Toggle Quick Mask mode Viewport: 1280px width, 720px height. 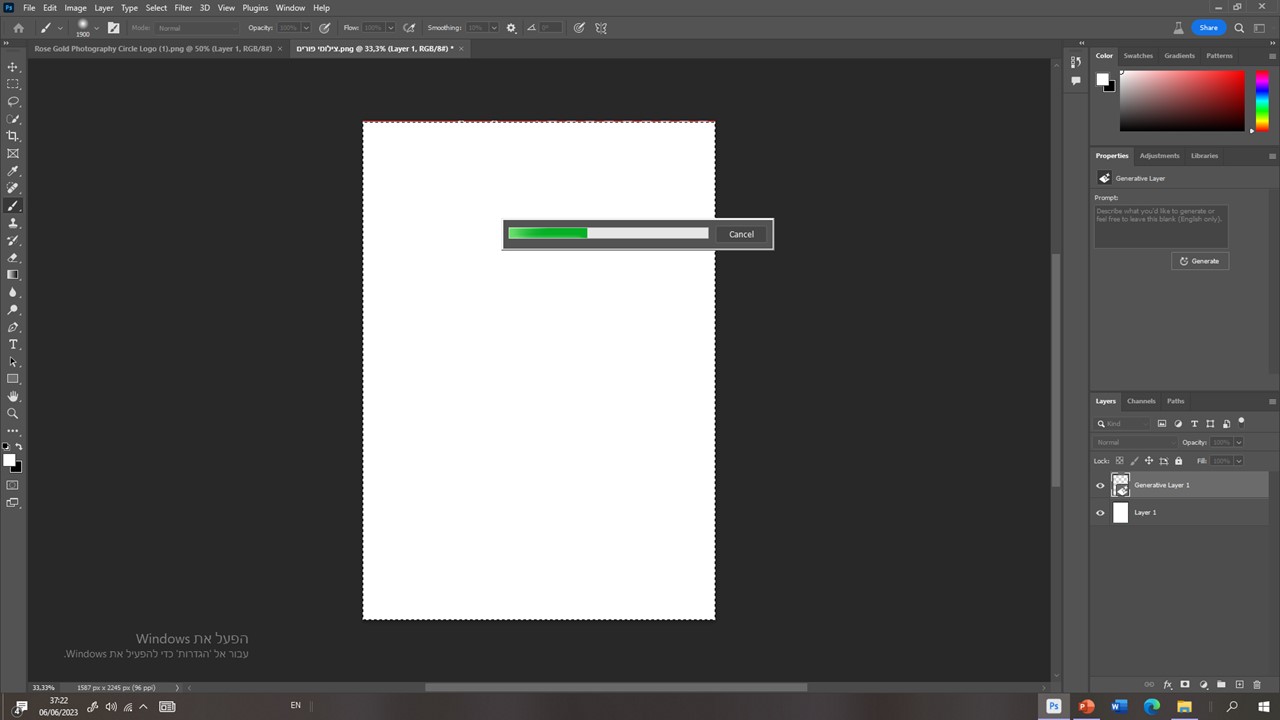[x=13, y=485]
